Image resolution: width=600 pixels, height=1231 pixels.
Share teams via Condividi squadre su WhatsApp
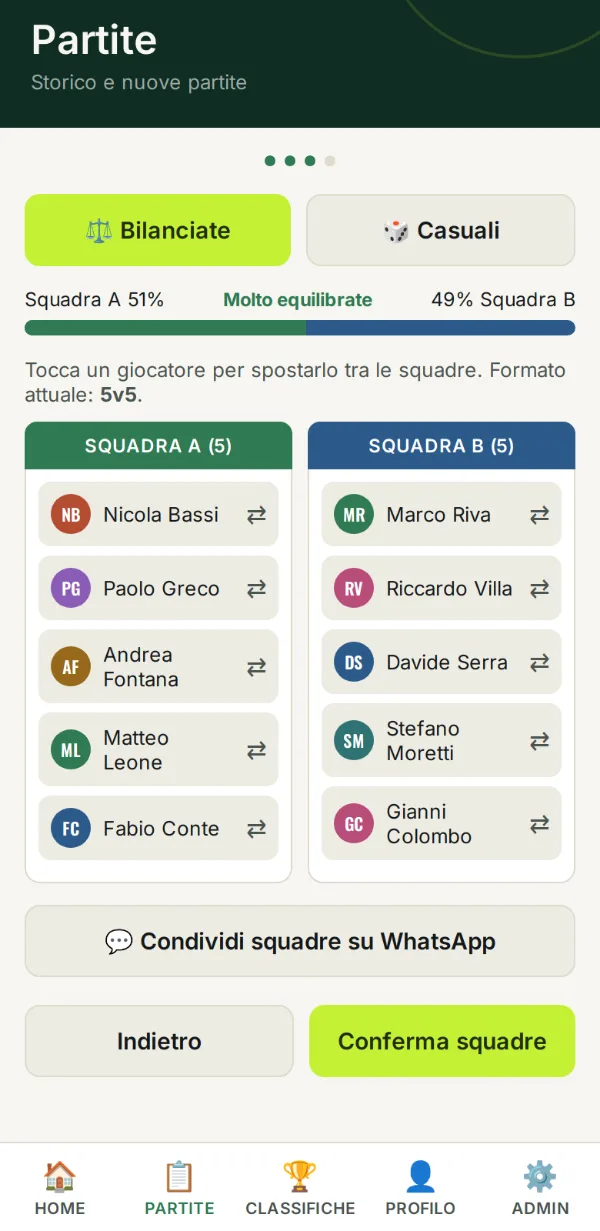(300, 941)
